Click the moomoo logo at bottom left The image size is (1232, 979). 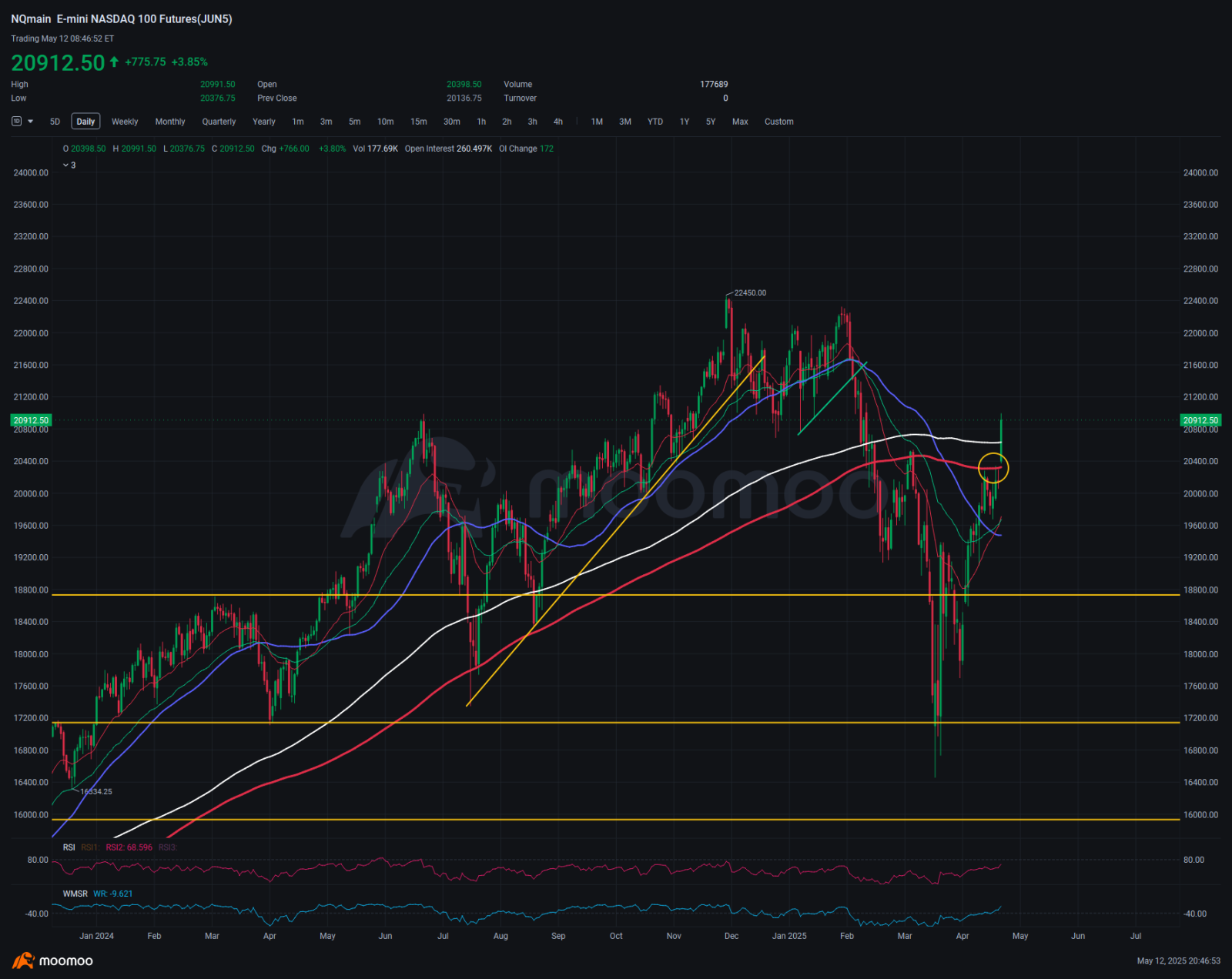coord(52,961)
